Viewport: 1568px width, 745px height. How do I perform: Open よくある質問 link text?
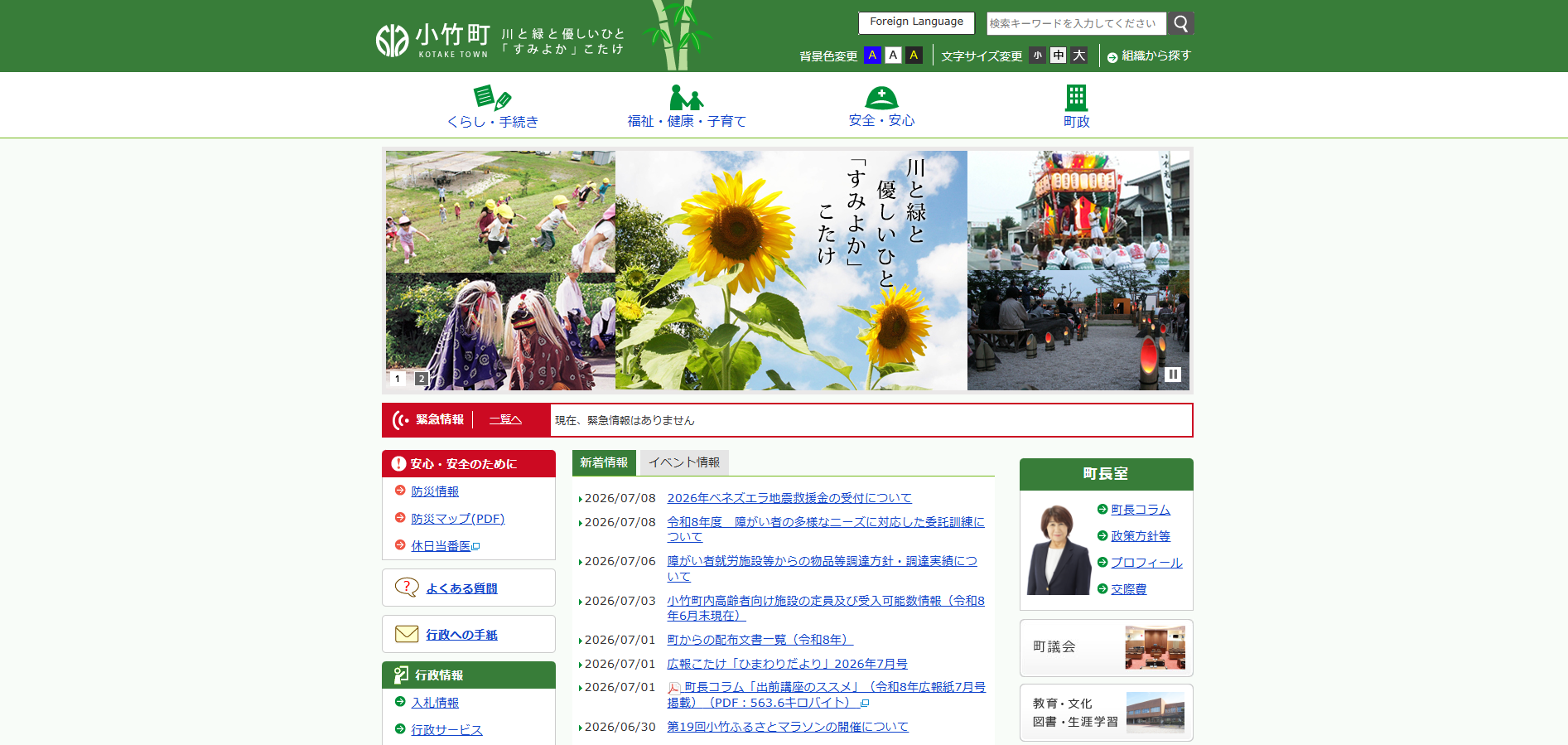coord(461,588)
